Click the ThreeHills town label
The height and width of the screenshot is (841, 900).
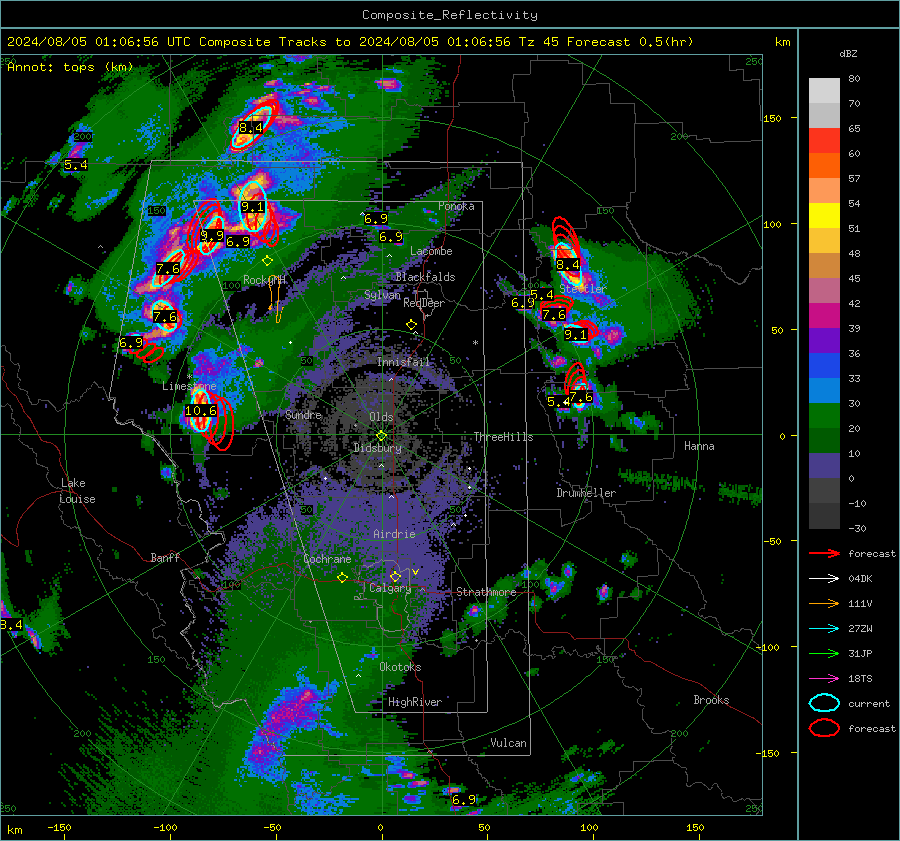[x=503, y=437]
